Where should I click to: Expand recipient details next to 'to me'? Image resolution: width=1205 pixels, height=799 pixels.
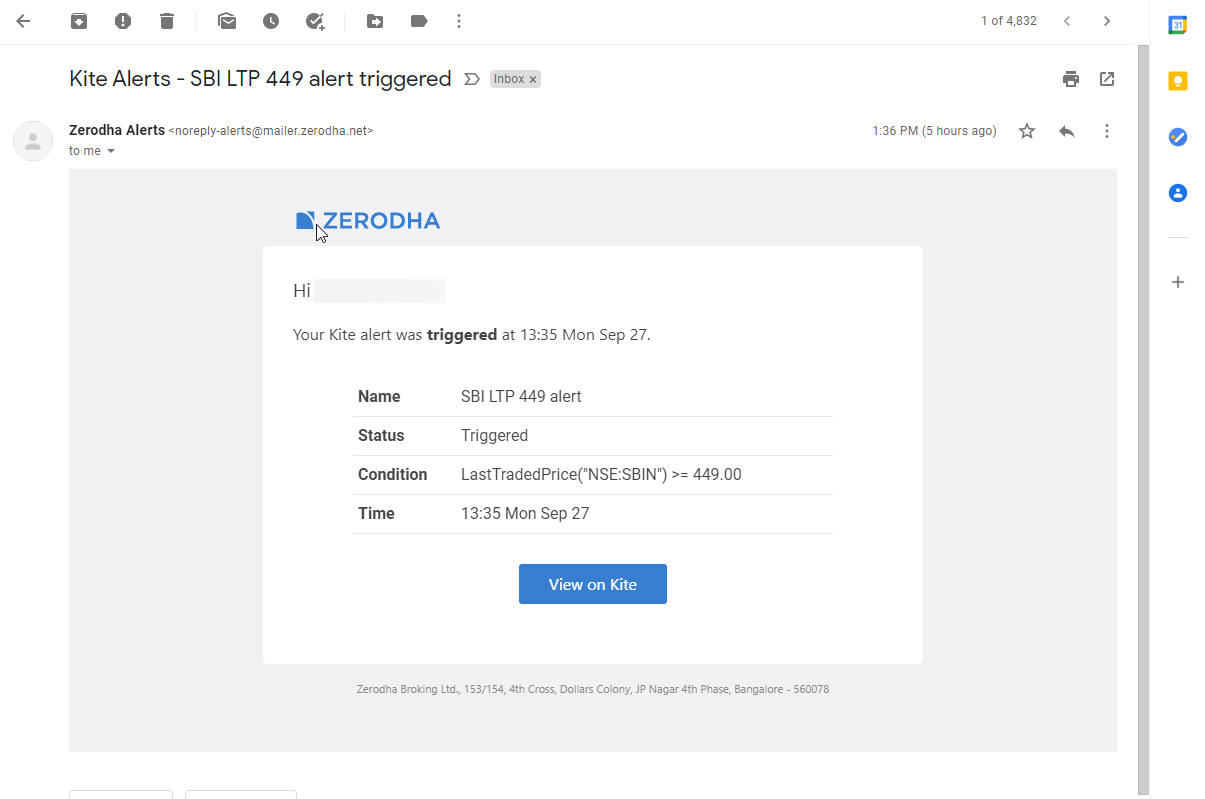click(111, 151)
